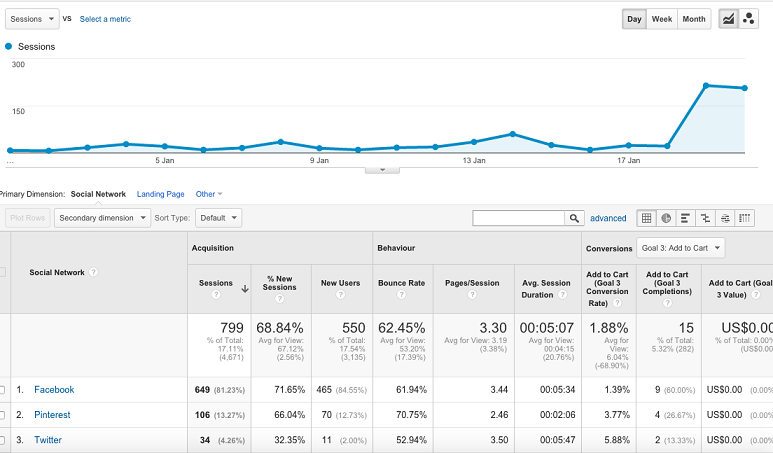Select the line chart type icon
The width and height of the screenshot is (773, 453).
729,19
